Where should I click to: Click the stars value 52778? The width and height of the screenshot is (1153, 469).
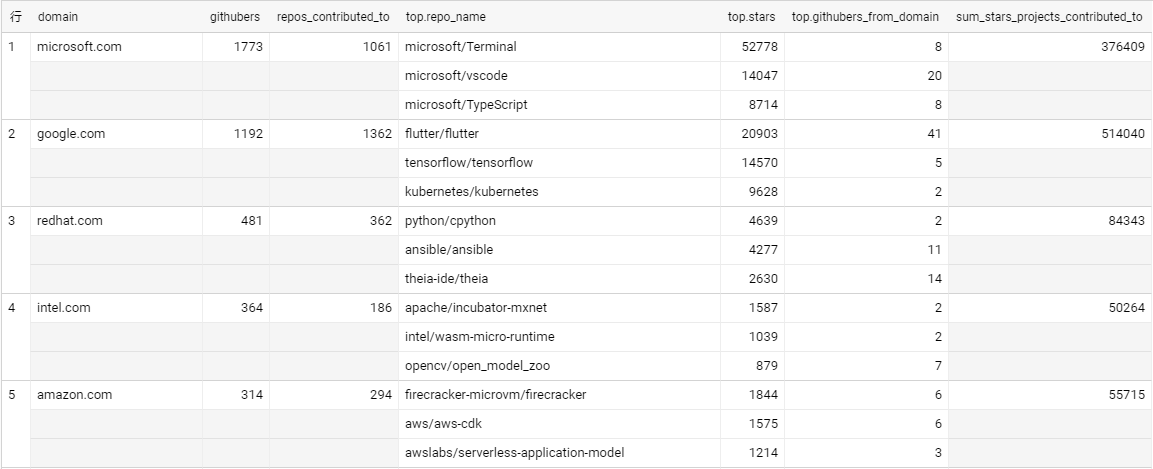762,47
